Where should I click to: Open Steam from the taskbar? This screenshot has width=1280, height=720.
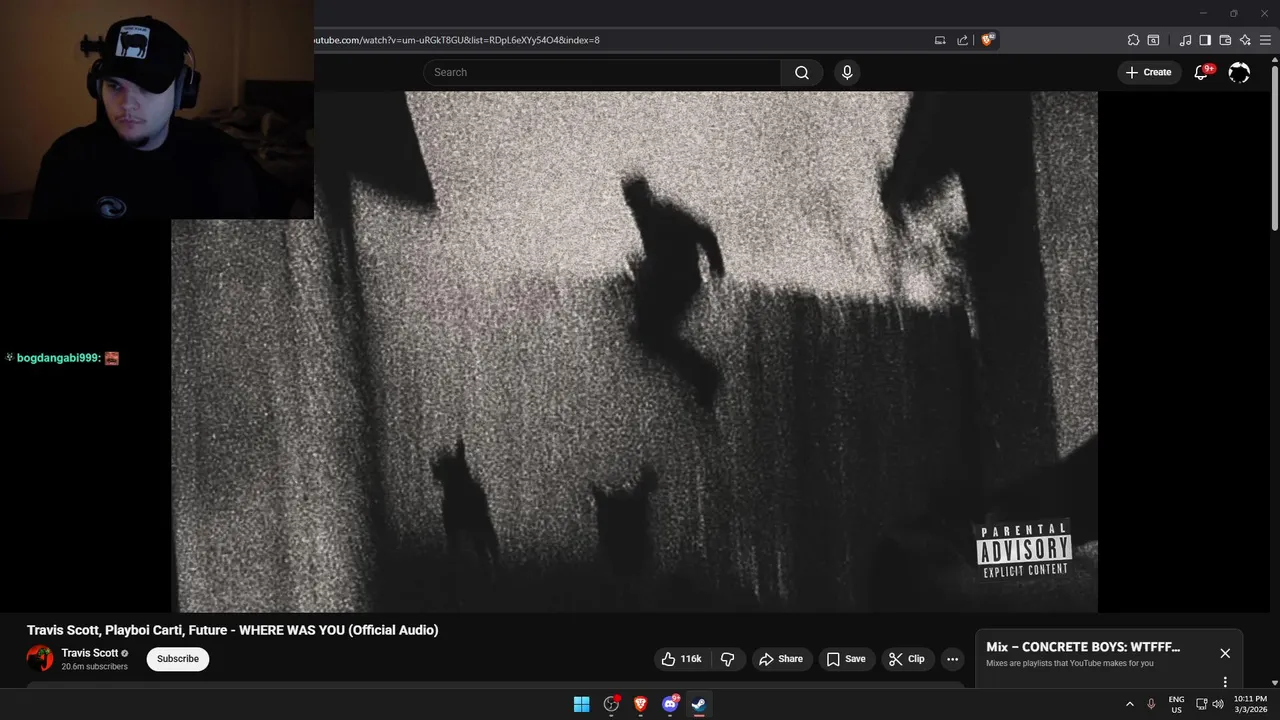pos(699,704)
